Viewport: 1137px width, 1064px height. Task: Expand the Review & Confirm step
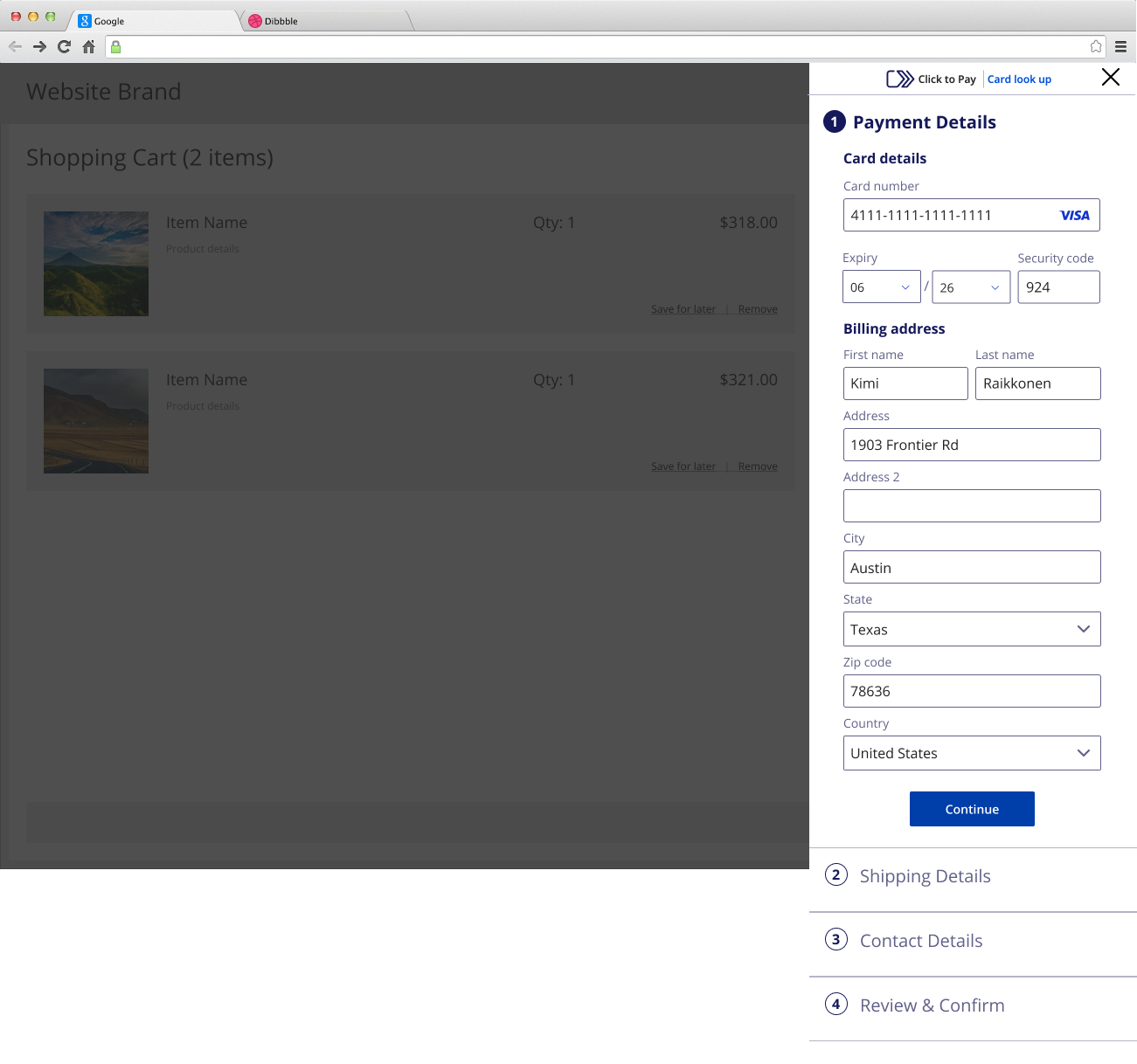pyautogui.click(x=932, y=1005)
